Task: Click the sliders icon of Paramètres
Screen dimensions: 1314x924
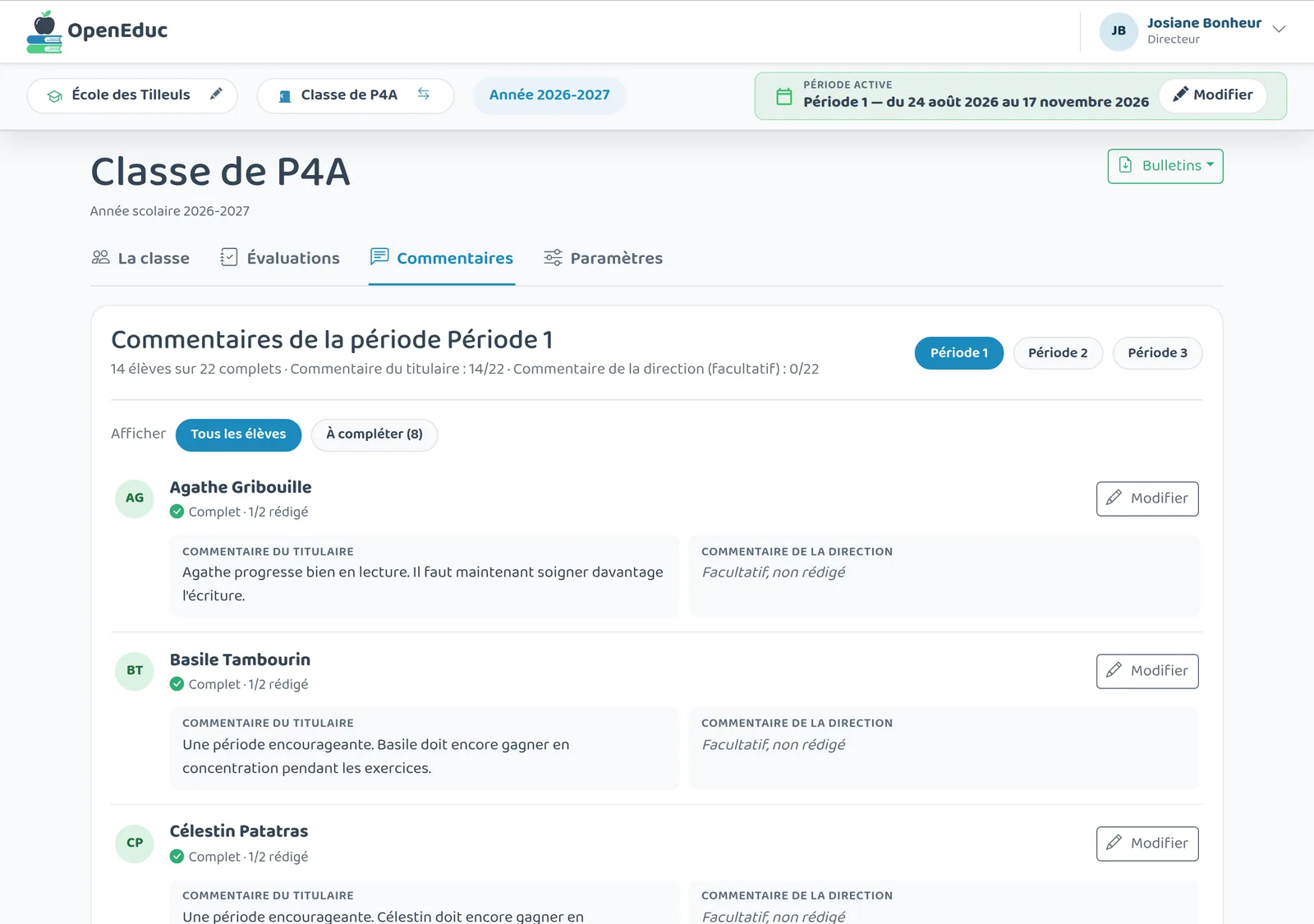Action: coord(554,257)
